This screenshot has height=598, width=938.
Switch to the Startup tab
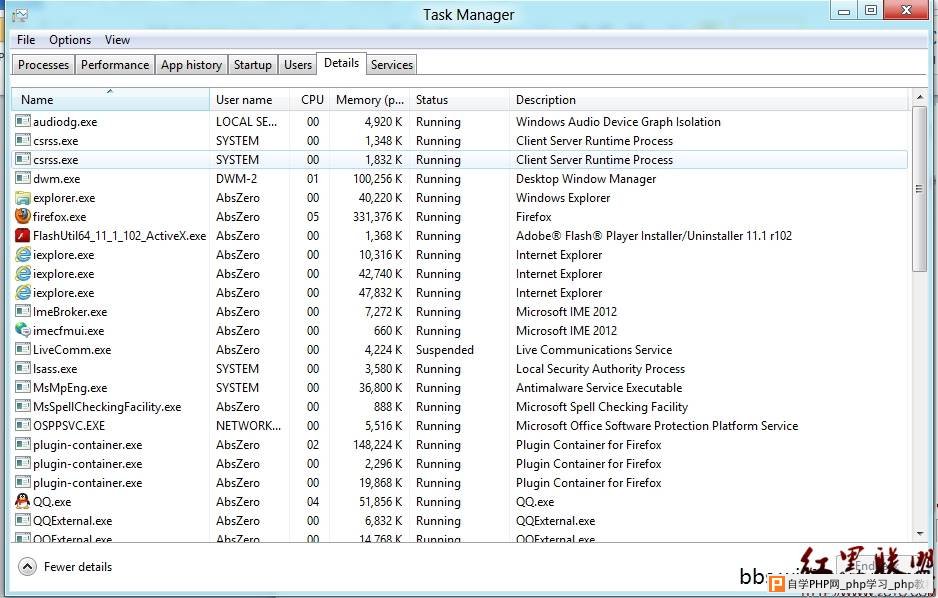pos(252,65)
